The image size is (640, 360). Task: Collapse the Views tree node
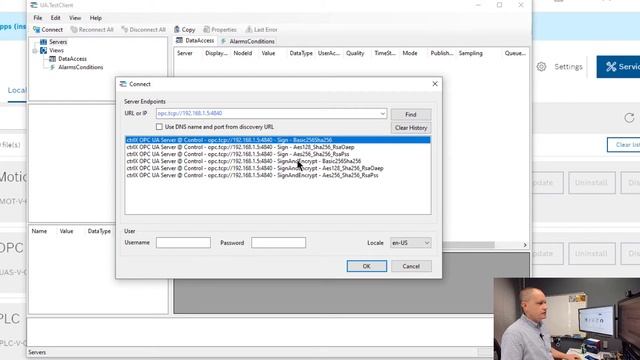35,51
